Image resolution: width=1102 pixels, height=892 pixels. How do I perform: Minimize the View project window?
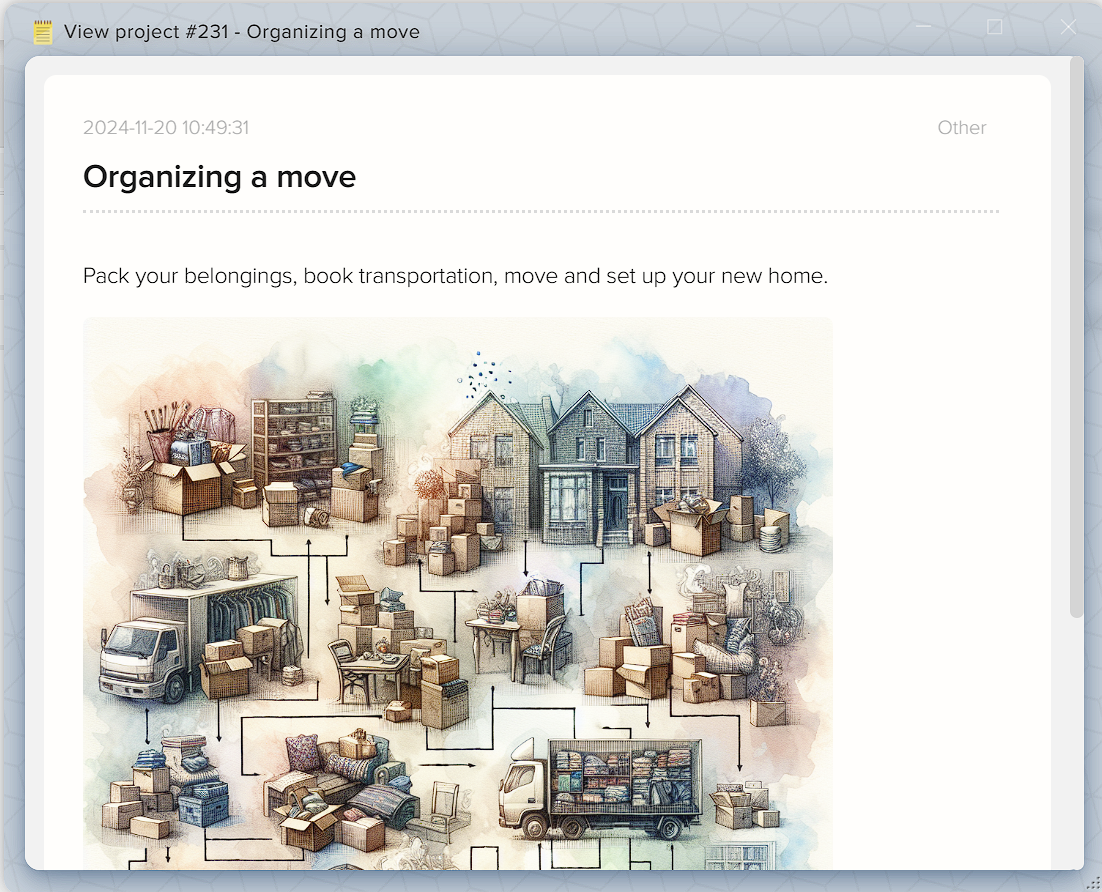point(923,27)
